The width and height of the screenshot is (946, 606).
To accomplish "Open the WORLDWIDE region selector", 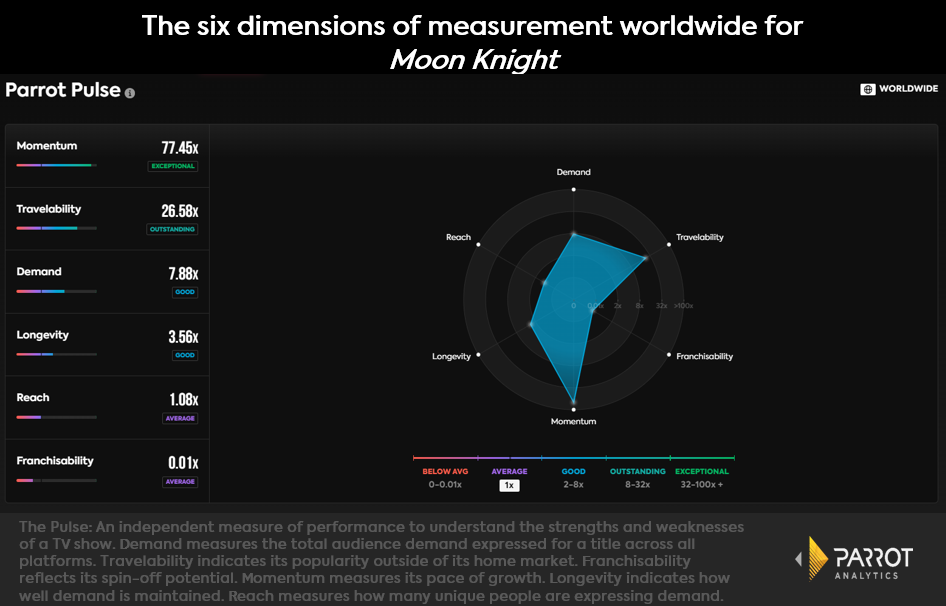I will point(899,89).
